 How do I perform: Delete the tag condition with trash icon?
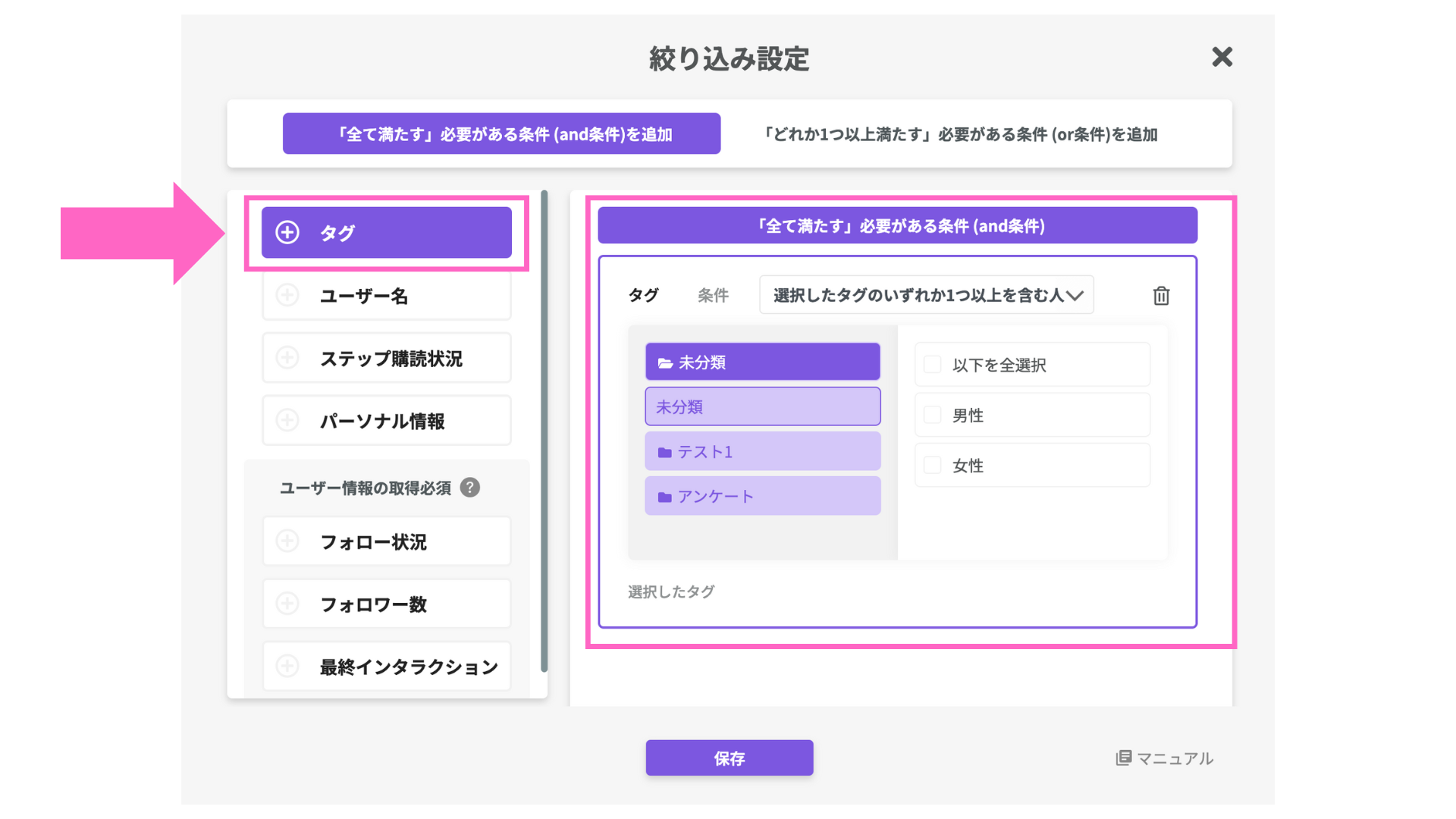pos(1161,296)
